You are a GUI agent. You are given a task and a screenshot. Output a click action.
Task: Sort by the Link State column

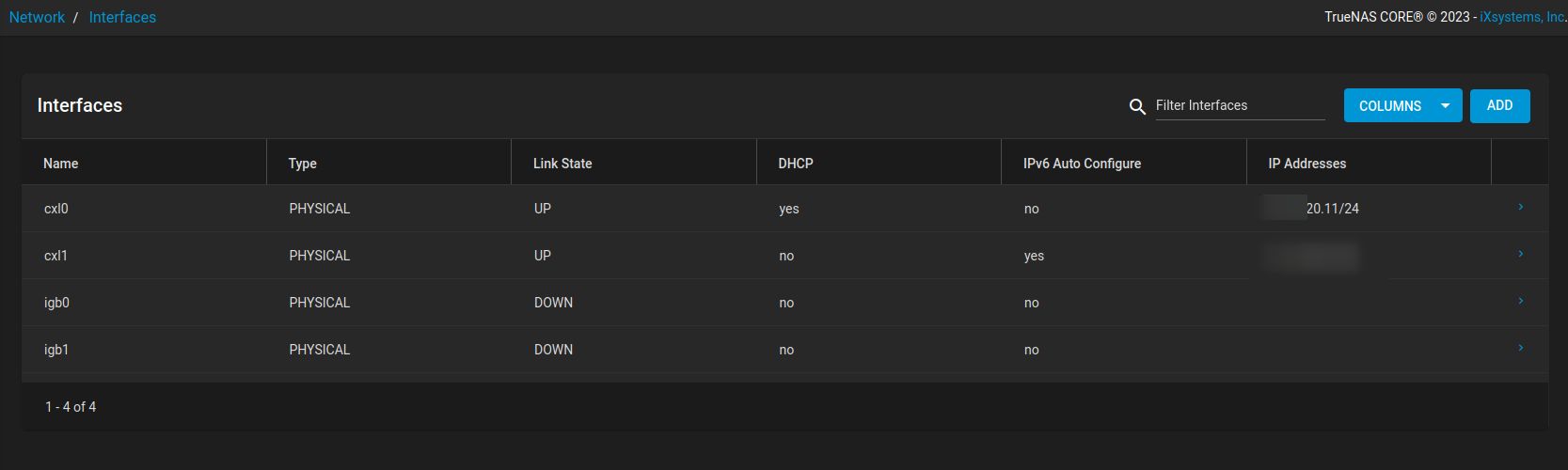point(562,164)
